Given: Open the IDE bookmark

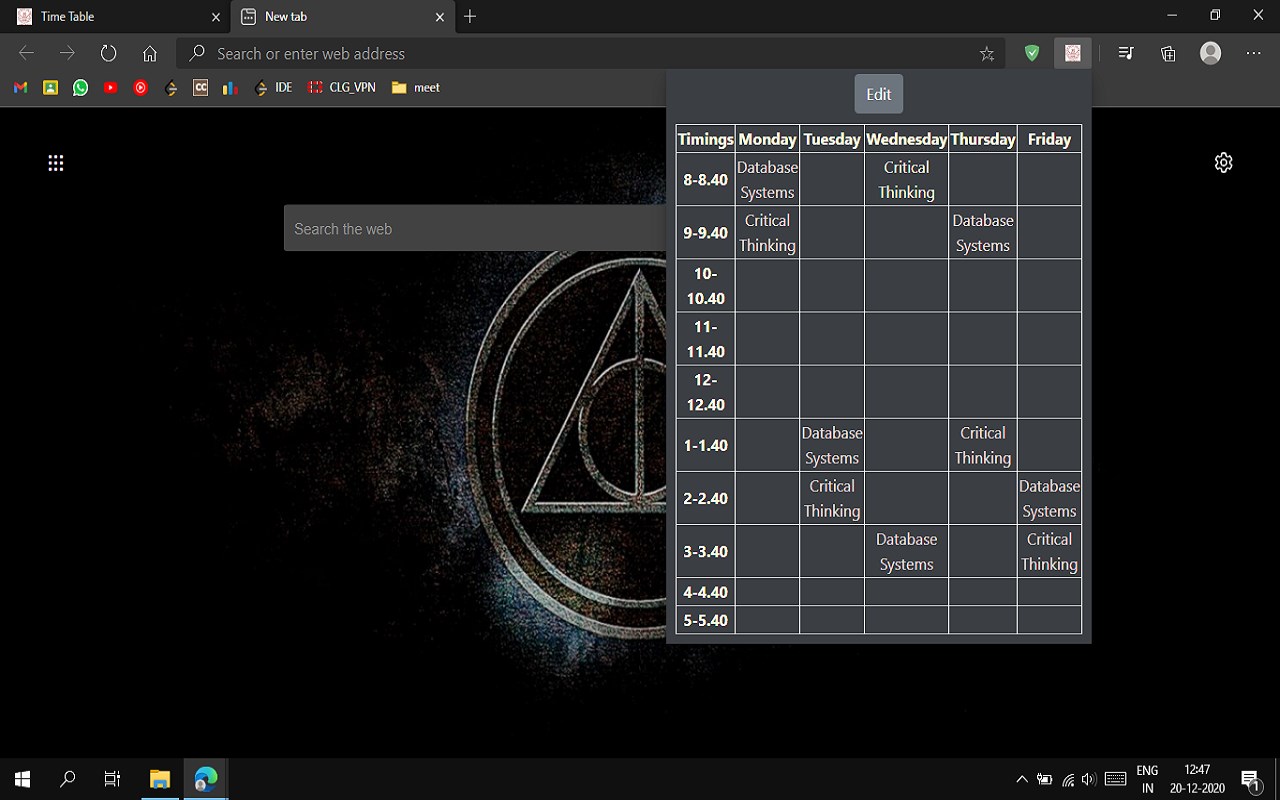Looking at the screenshot, I should pos(273,88).
